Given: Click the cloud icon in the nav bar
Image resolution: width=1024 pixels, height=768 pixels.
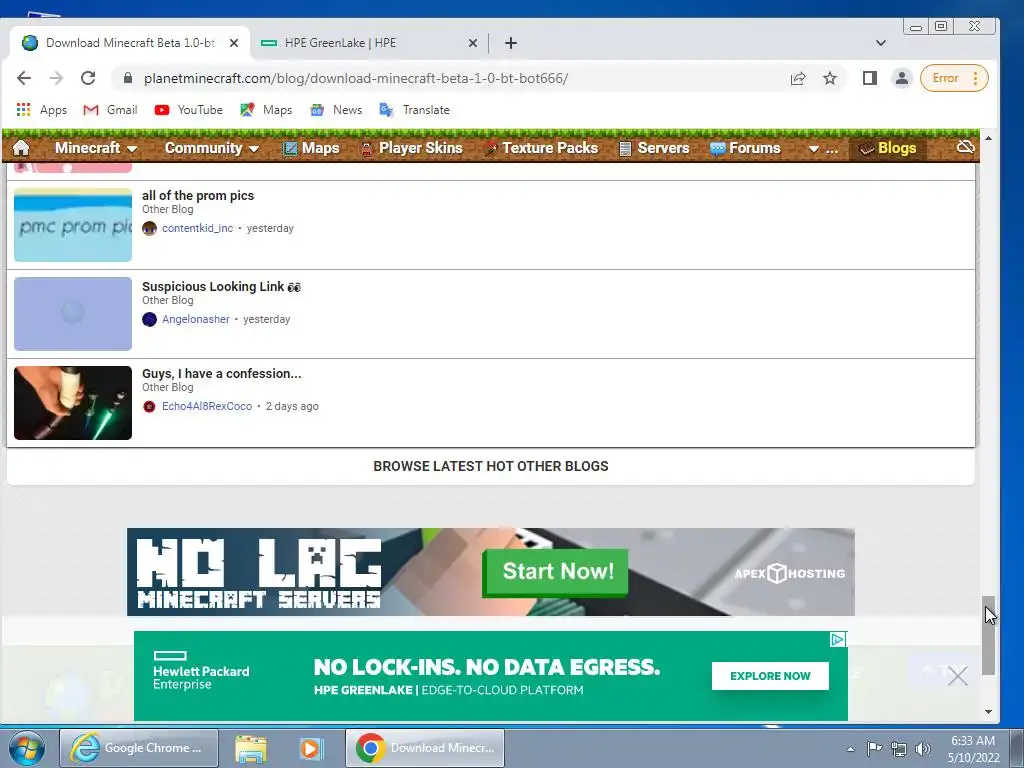Looking at the screenshot, I should tap(966, 147).
